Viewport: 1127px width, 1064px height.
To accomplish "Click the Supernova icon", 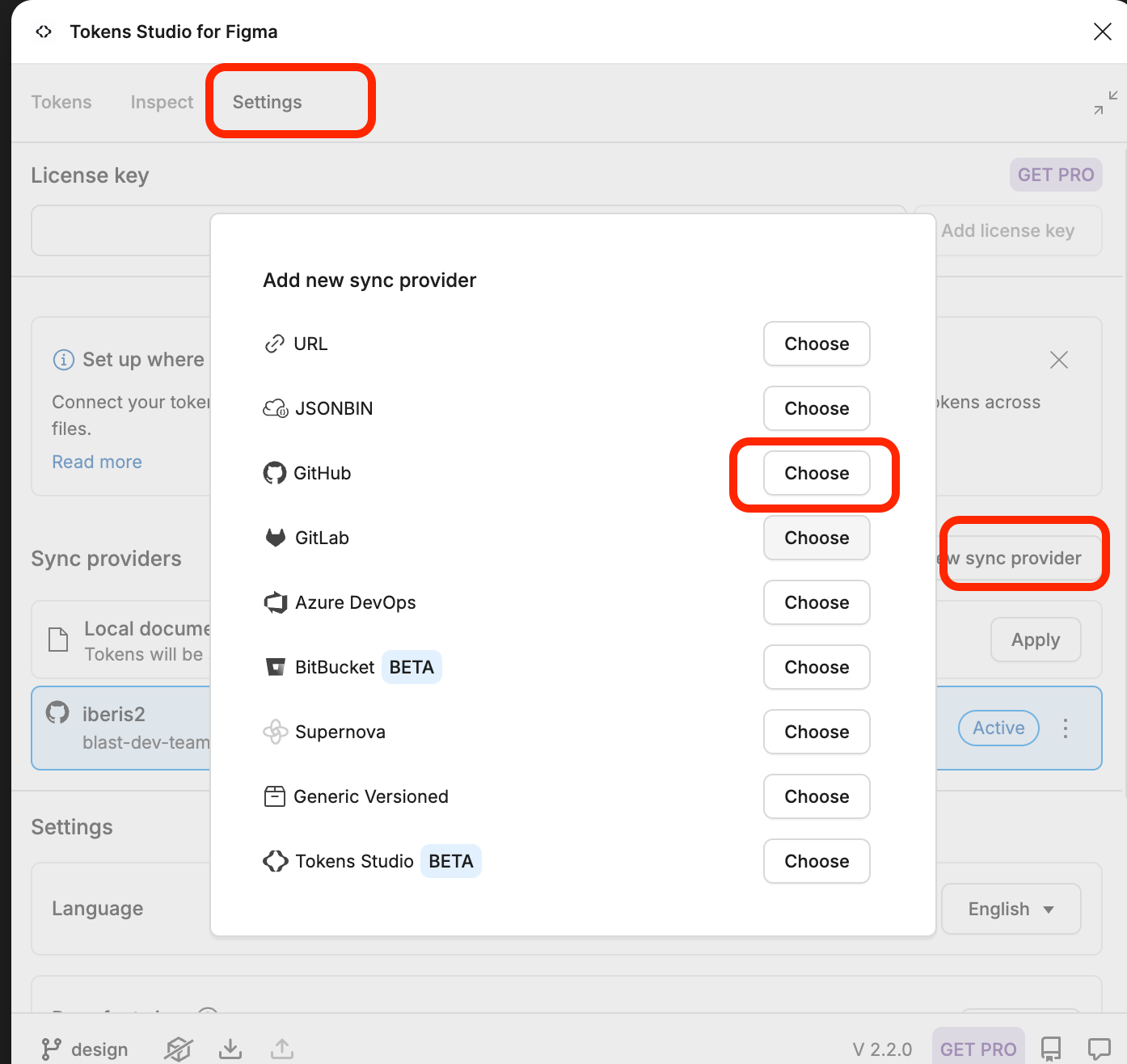I will click(x=276, y=732).
